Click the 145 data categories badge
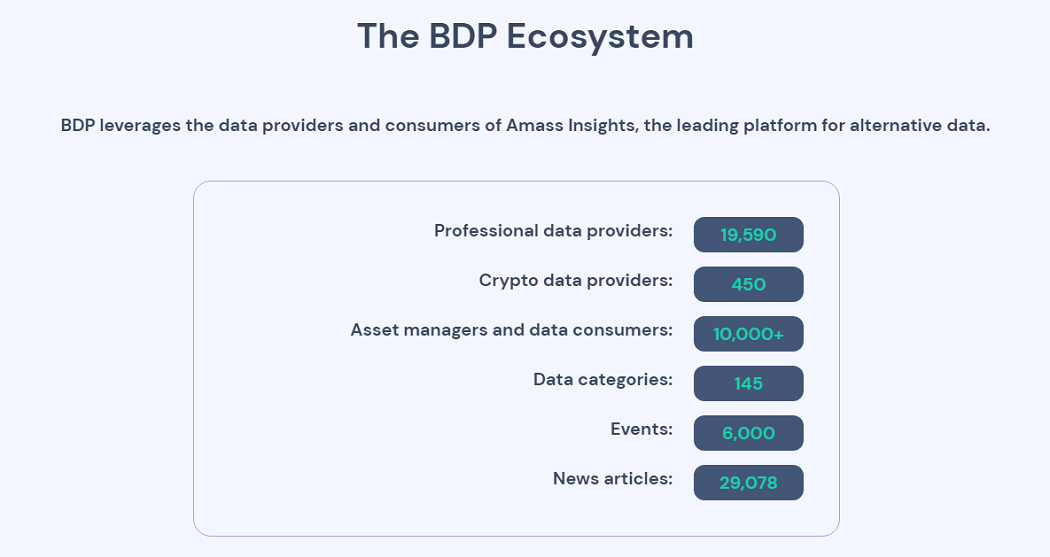 [x=749, y=383]
